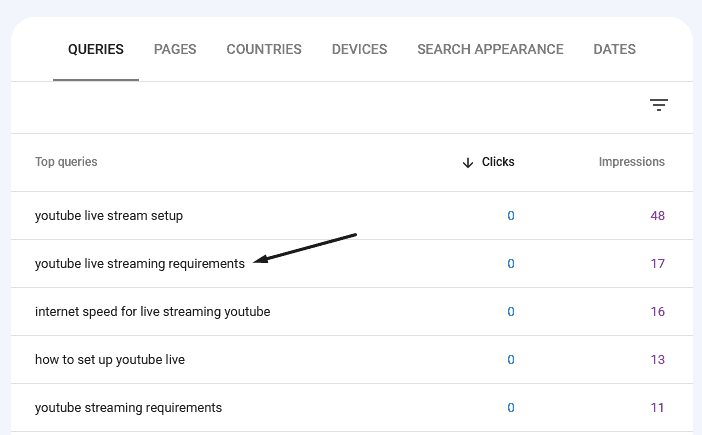Select the Devices tab
702x435 pixels.
point(360,49)
